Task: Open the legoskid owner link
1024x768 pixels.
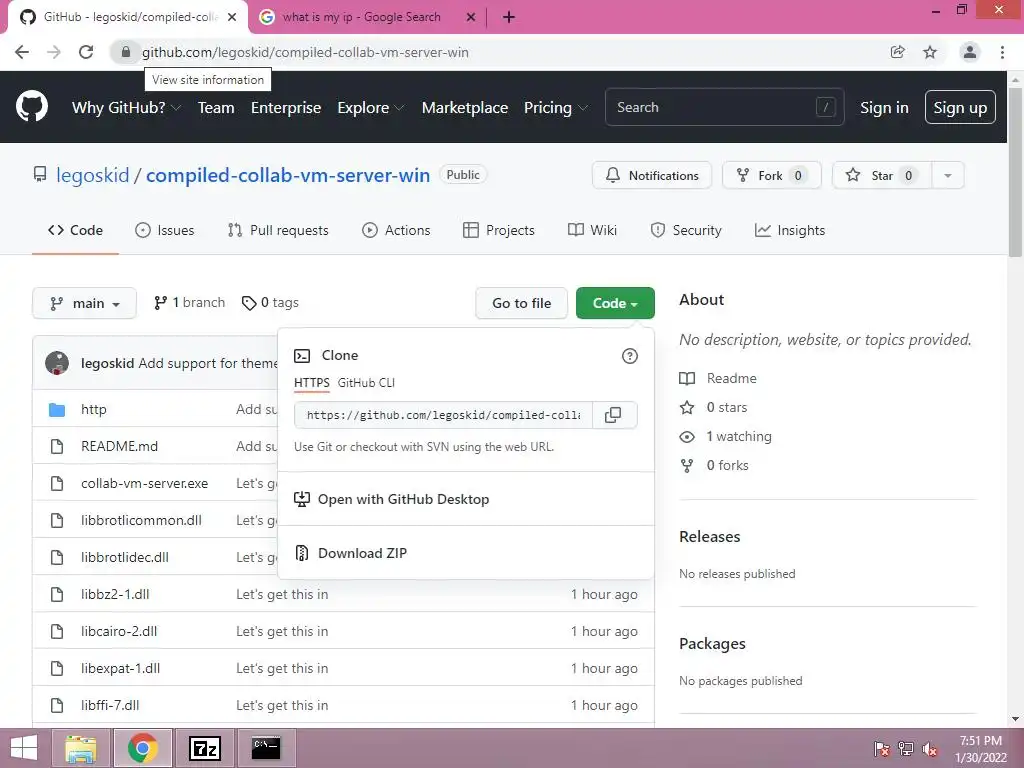Action: (93, 175)
